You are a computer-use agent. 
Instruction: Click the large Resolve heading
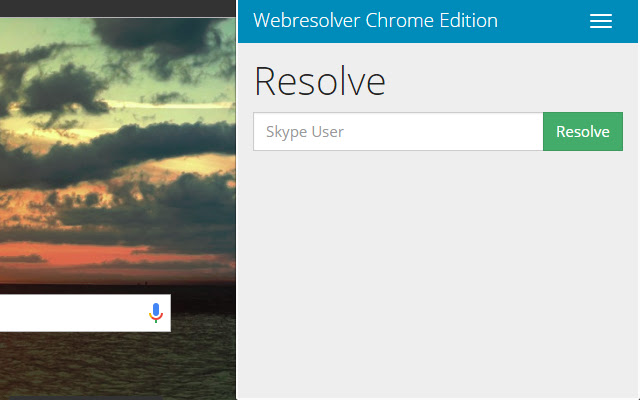[x=320, y=81]
